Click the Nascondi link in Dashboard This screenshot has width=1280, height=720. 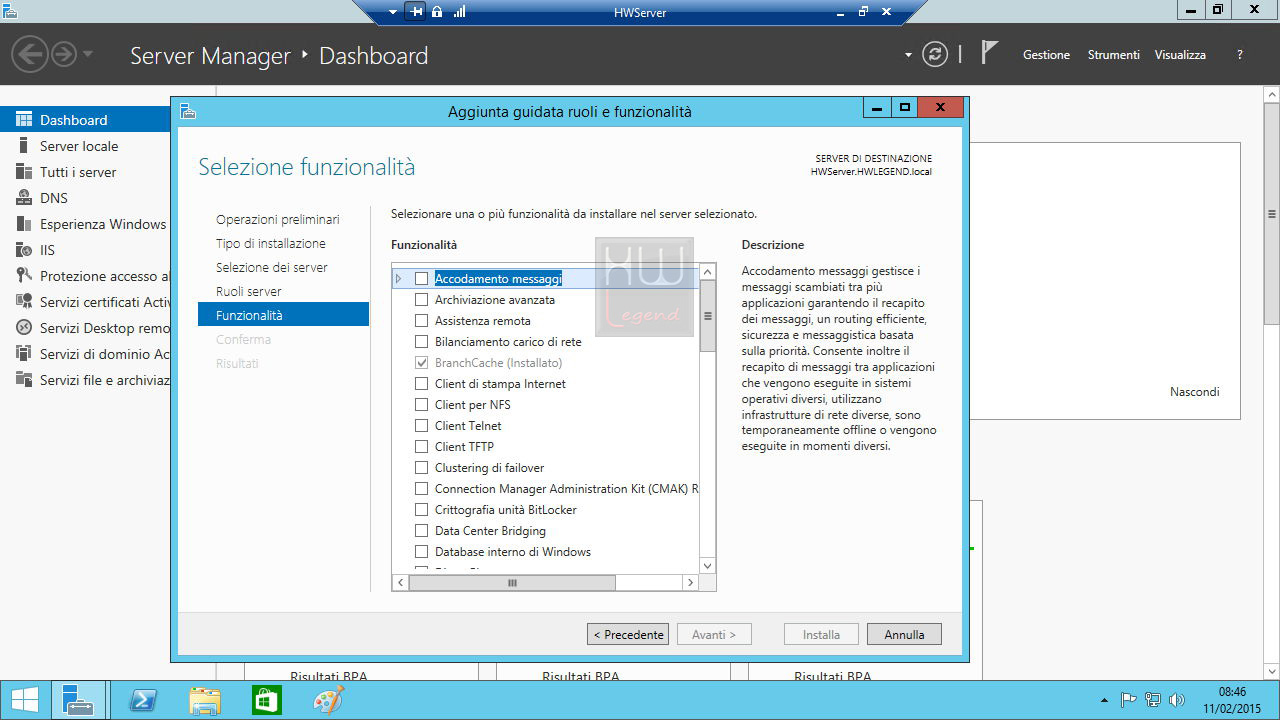[1195, 392]
